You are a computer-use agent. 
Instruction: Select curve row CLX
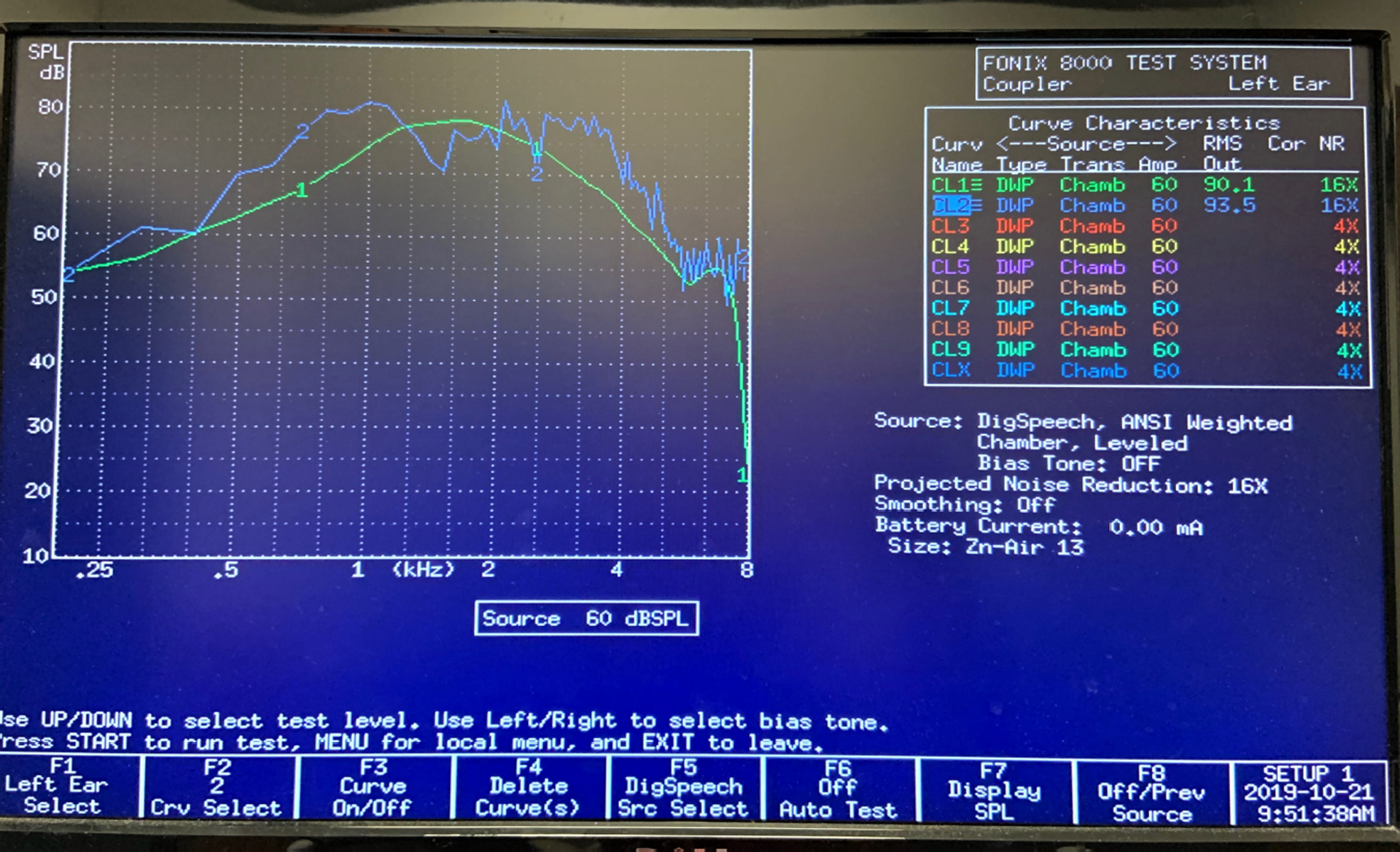pos(1146,370)
